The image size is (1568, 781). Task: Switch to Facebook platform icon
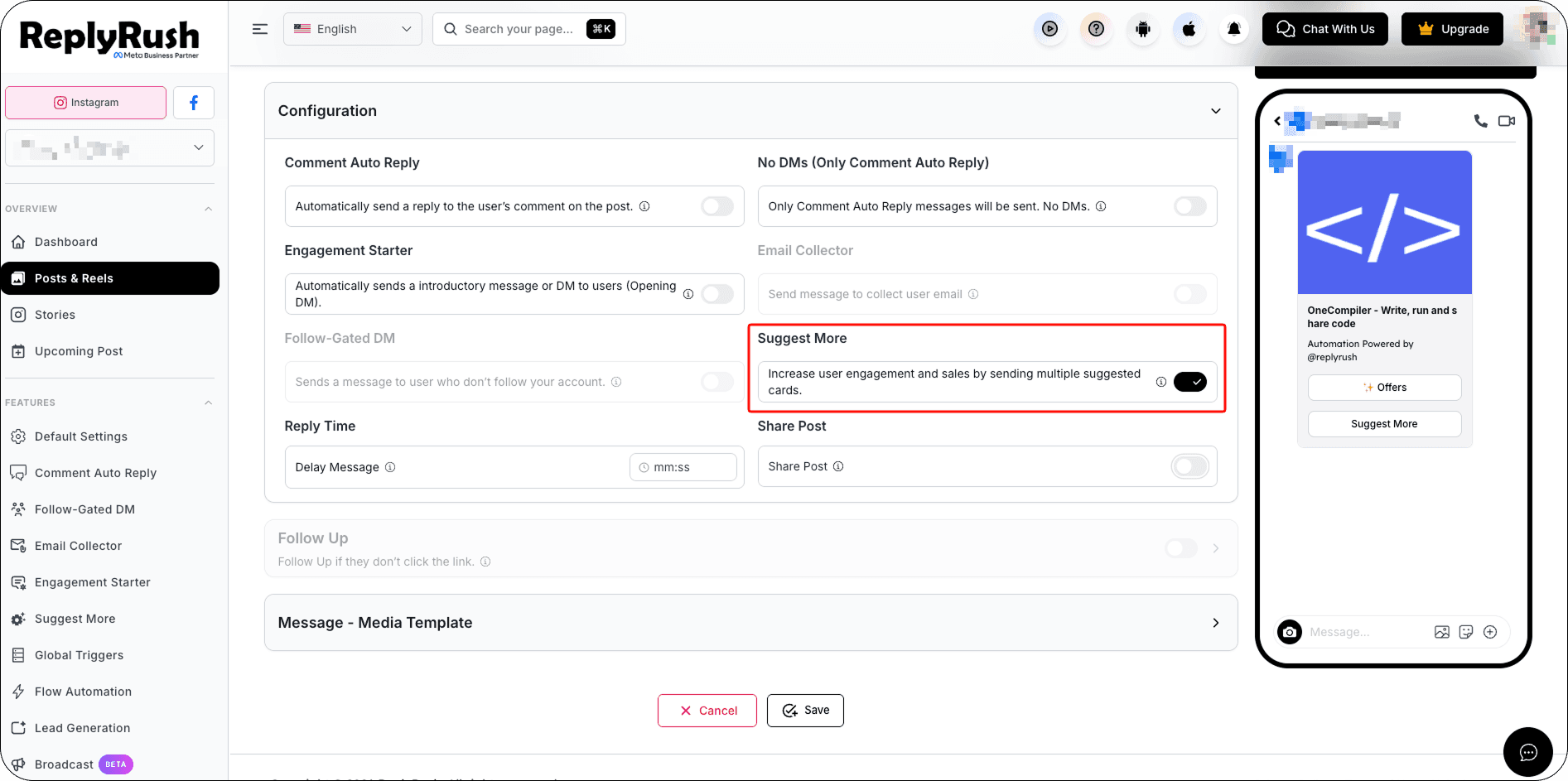(x=194, y=103)
